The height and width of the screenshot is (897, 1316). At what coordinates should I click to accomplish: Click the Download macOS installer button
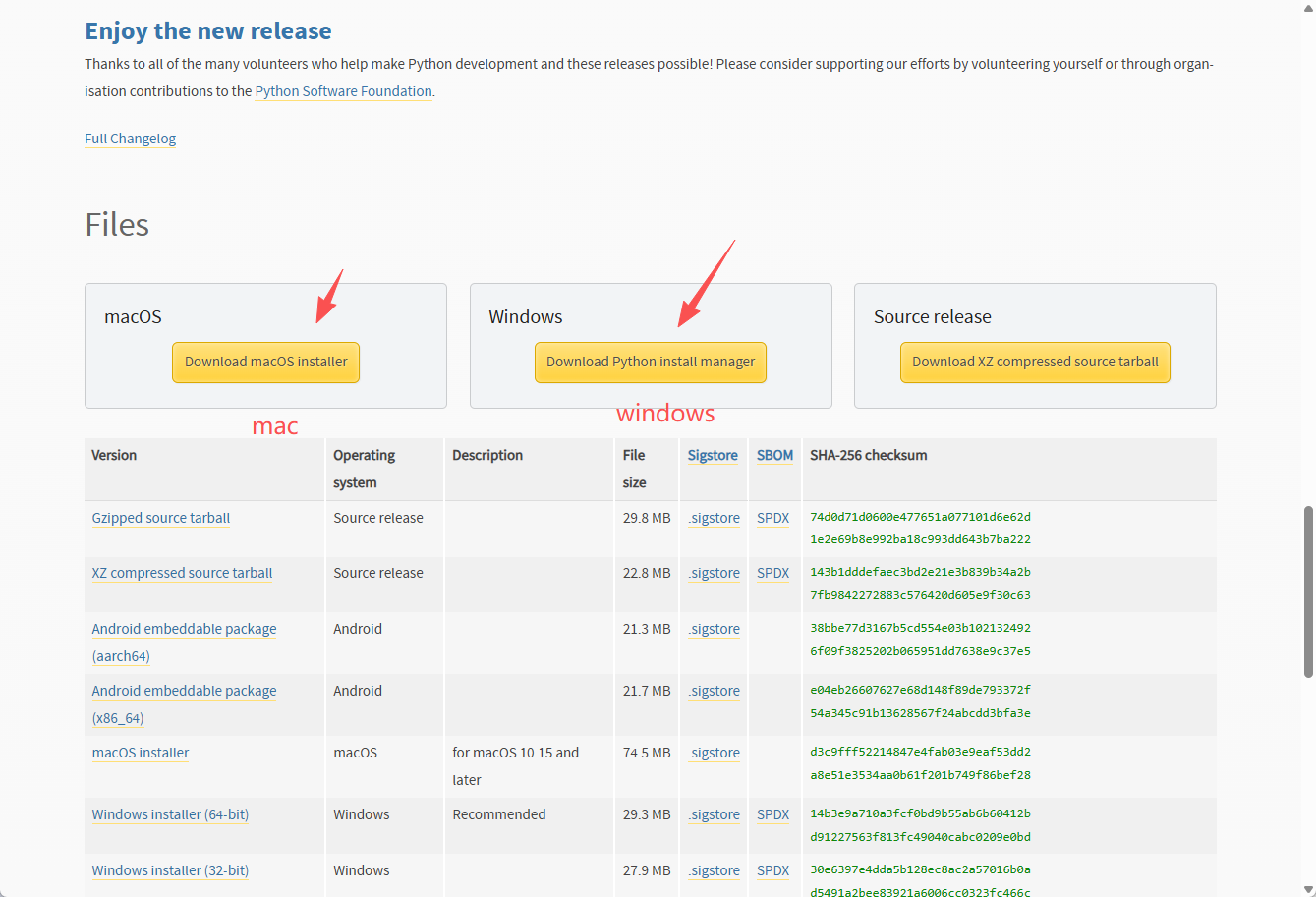tap(266, 363)
